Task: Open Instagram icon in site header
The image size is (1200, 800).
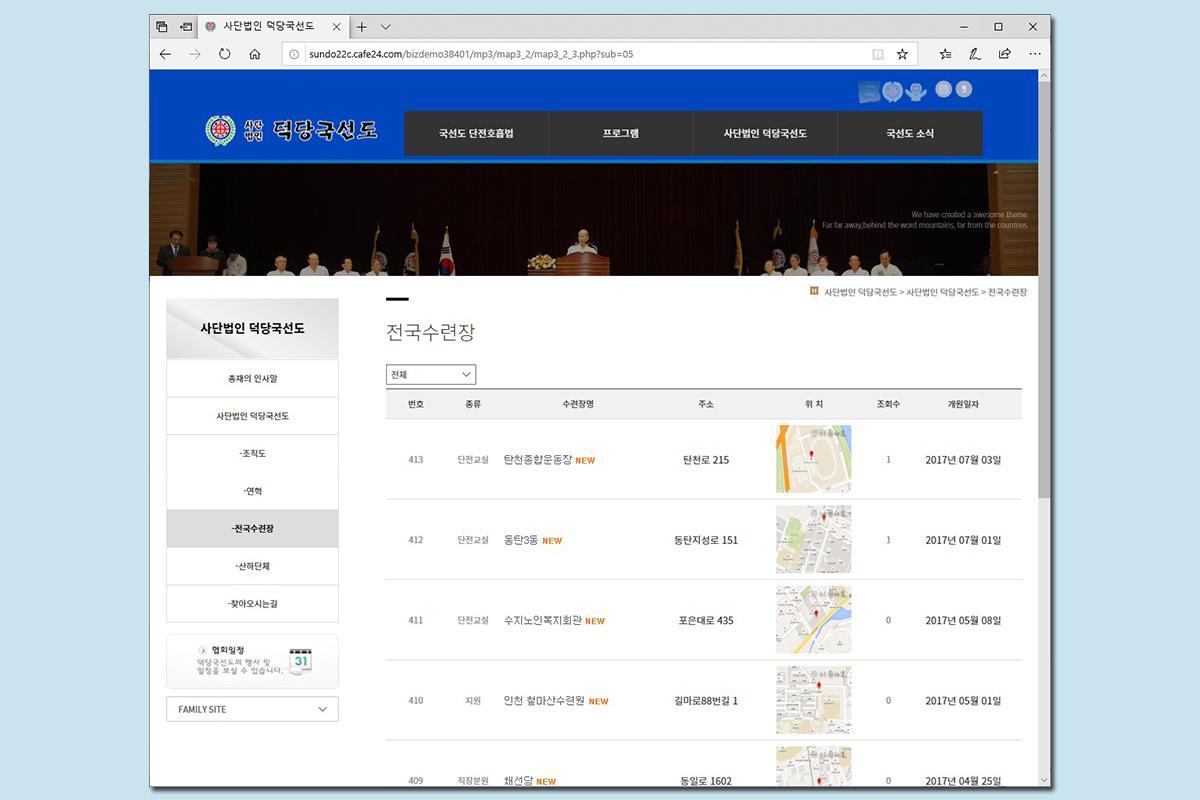Action: click(x=942, y=90)
